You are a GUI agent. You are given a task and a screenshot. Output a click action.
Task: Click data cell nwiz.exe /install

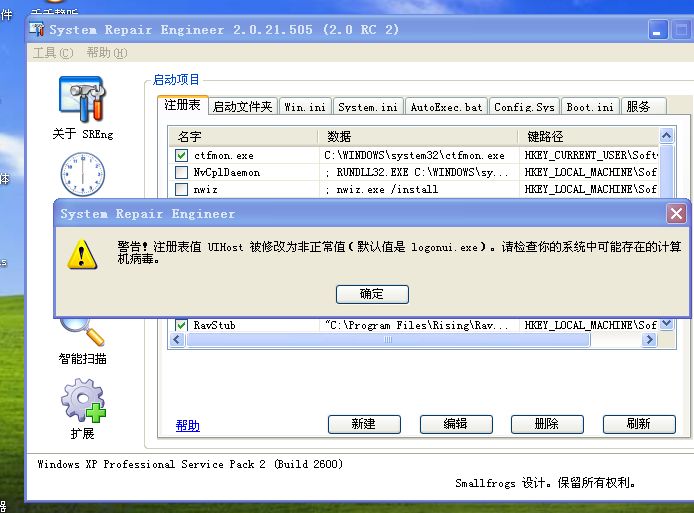point(382,189)
